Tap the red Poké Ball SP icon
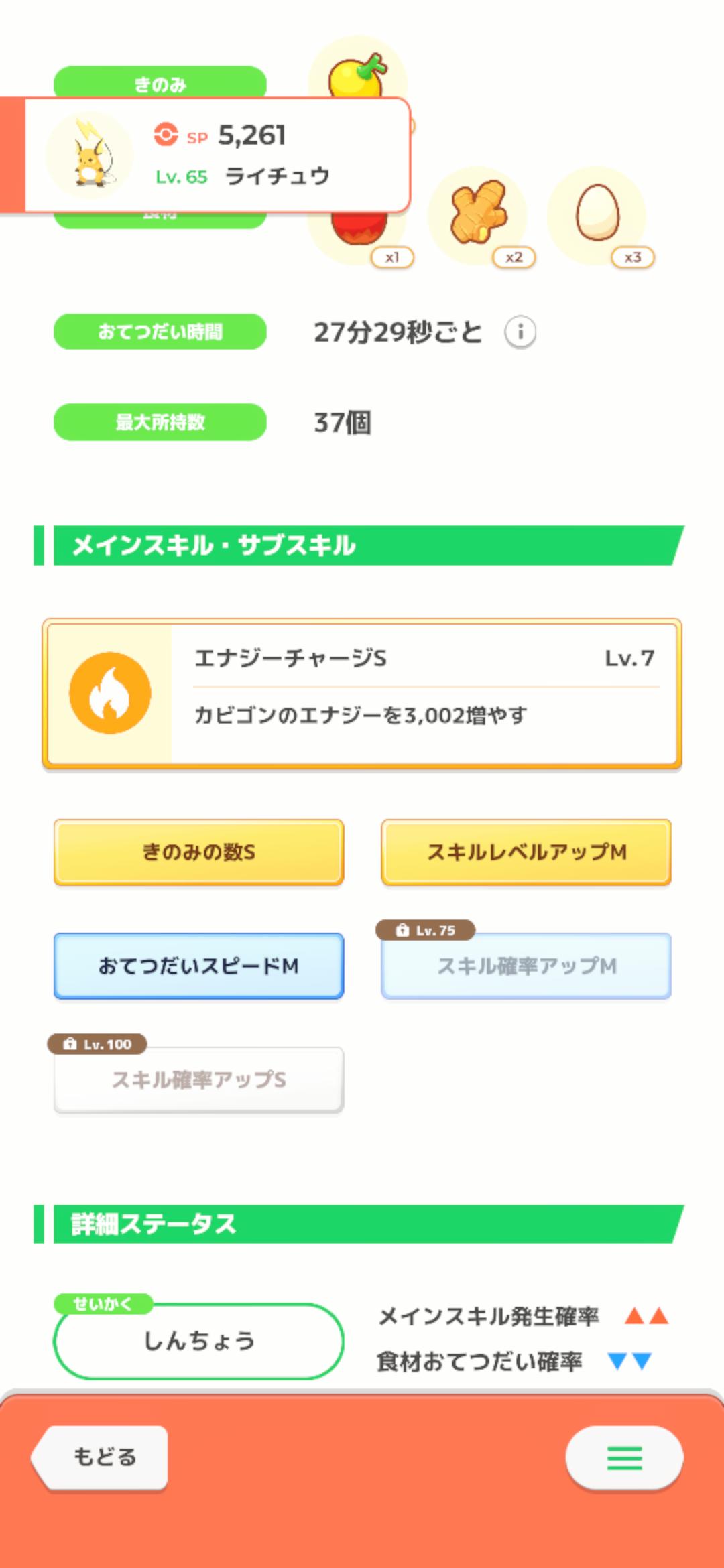This screenshot has width=724, height=1568. tap(165, 134)
